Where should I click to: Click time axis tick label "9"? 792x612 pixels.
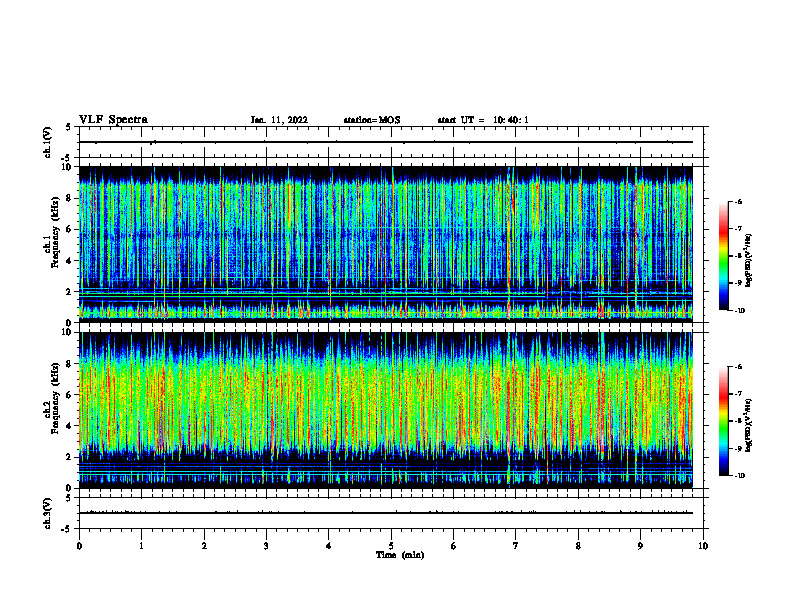pyautogui.click(x=640, y=546)
